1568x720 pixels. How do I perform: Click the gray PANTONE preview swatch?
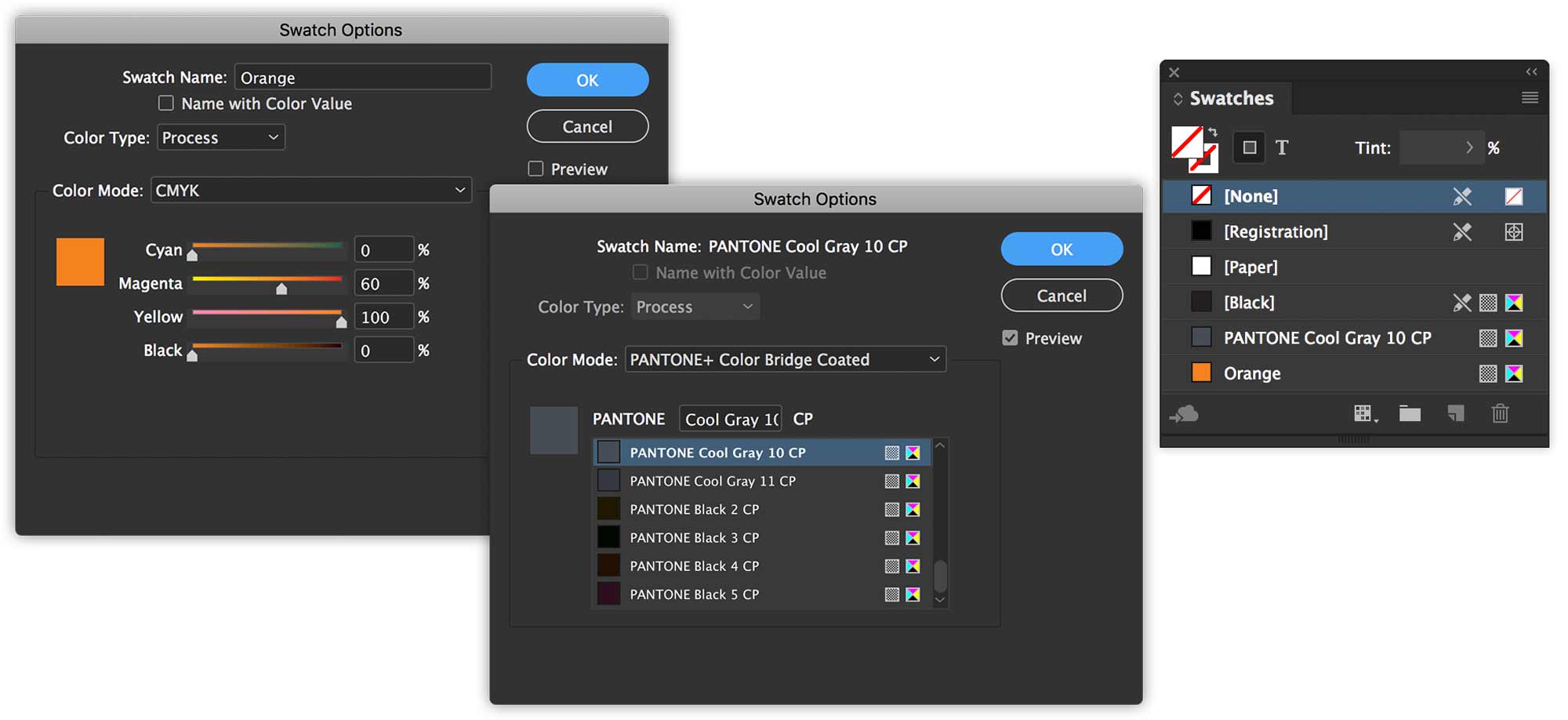tap(554, 430)
